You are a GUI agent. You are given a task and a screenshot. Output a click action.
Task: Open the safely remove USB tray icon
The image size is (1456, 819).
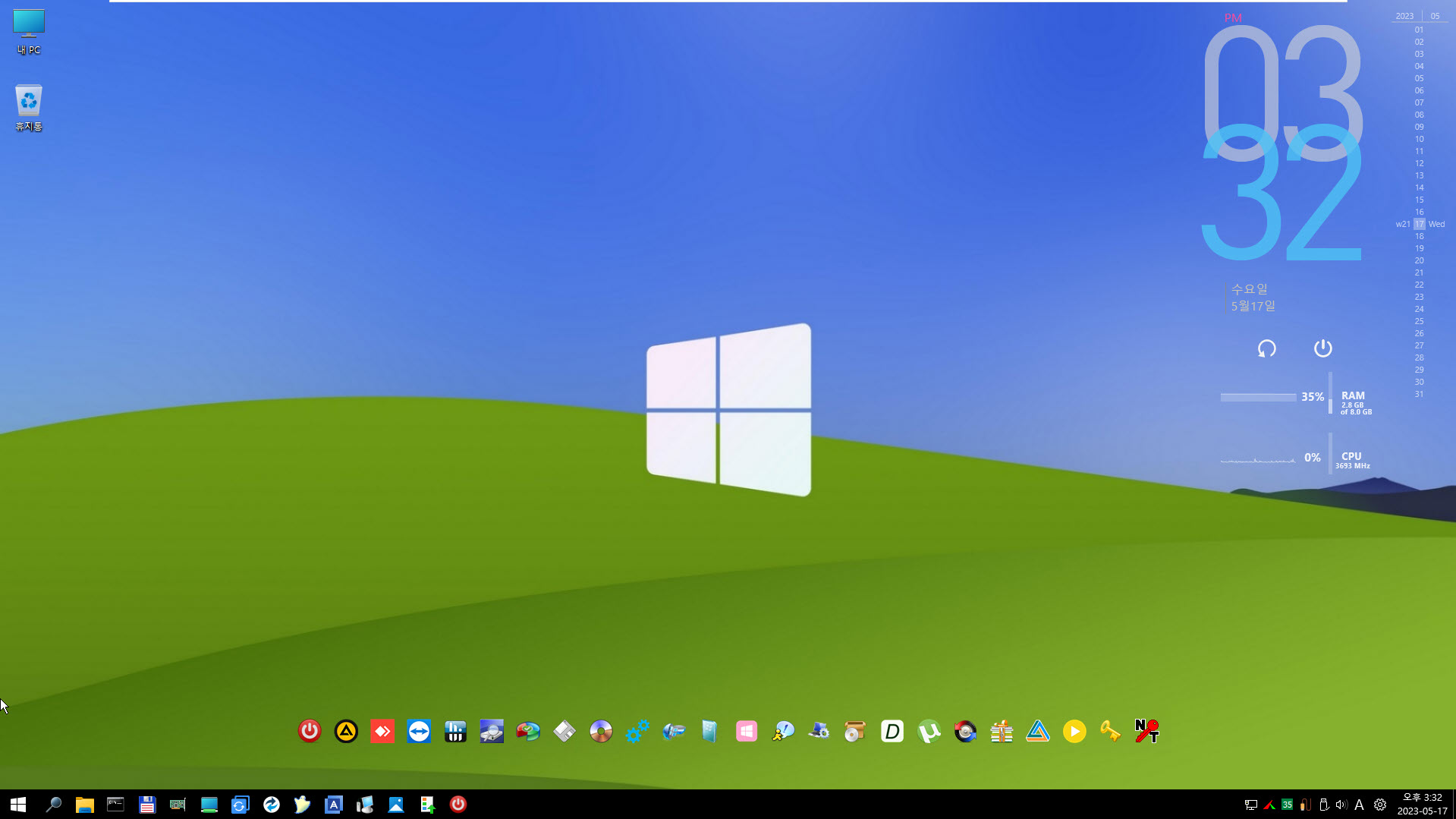click(1323, 805)
